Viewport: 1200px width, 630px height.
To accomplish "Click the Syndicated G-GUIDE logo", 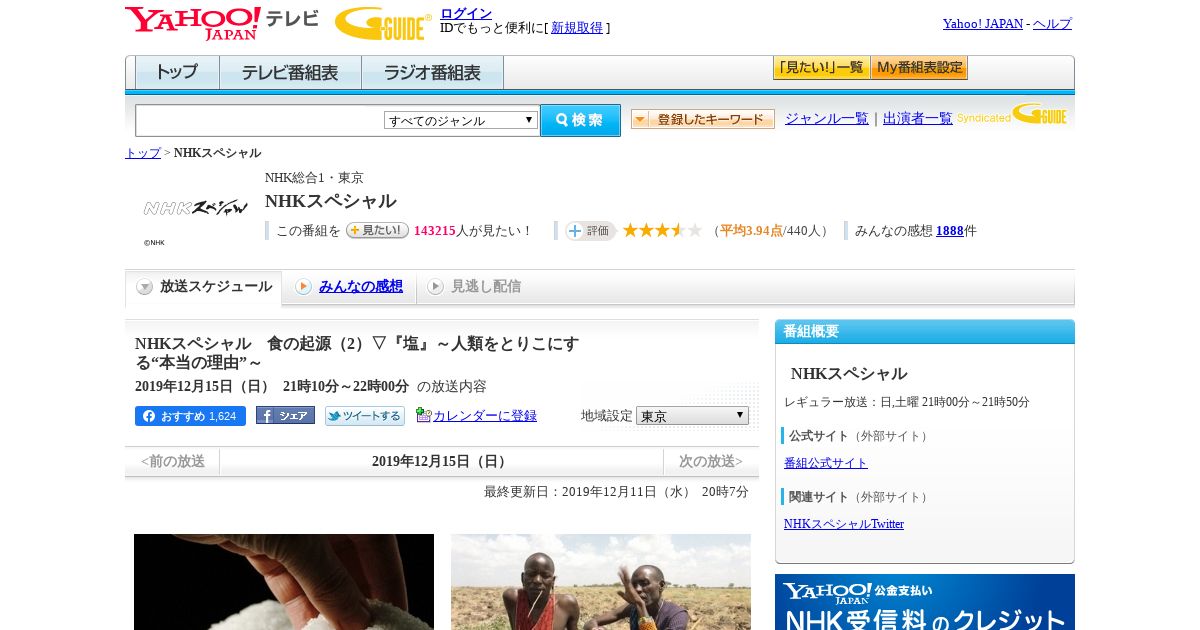I will 1012,114.
